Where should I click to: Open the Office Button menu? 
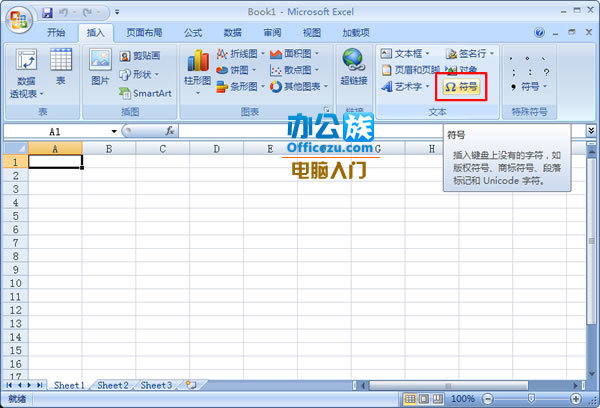click(19, 20)
